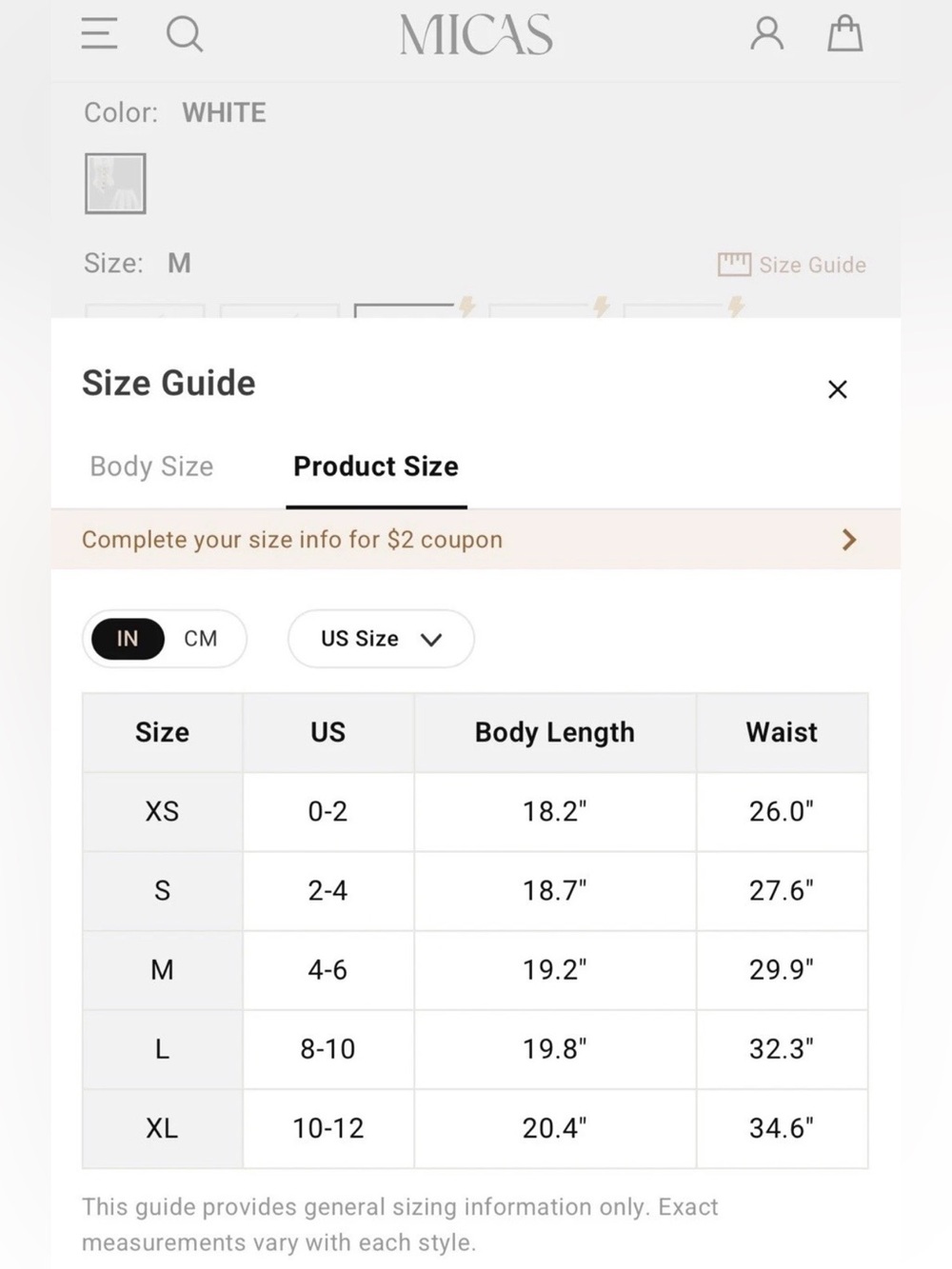Open the account profile icon
The width and height of the screenshot is (952, 1269).
pyautogui.click(x=767, y=33)
